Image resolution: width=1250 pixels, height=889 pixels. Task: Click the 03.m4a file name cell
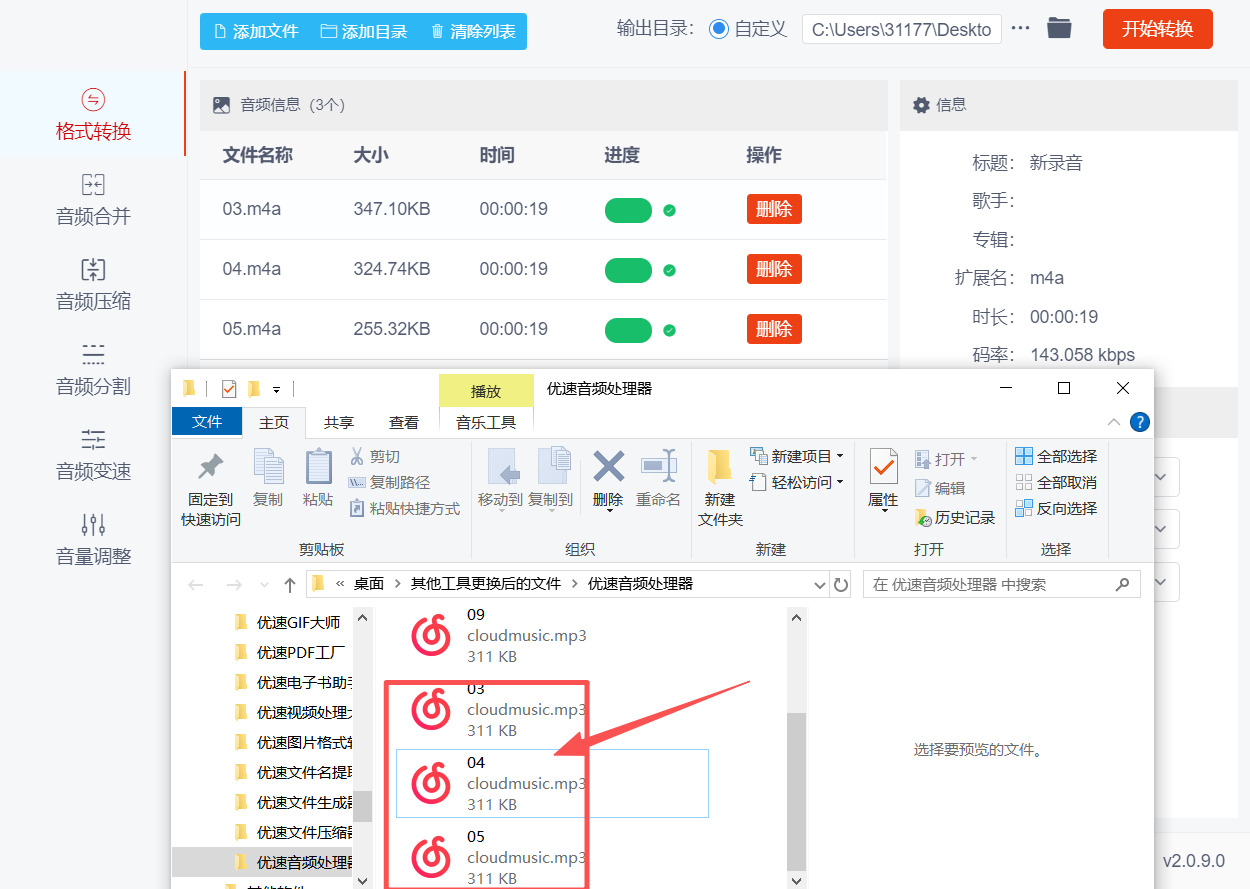tap(251, 209)
